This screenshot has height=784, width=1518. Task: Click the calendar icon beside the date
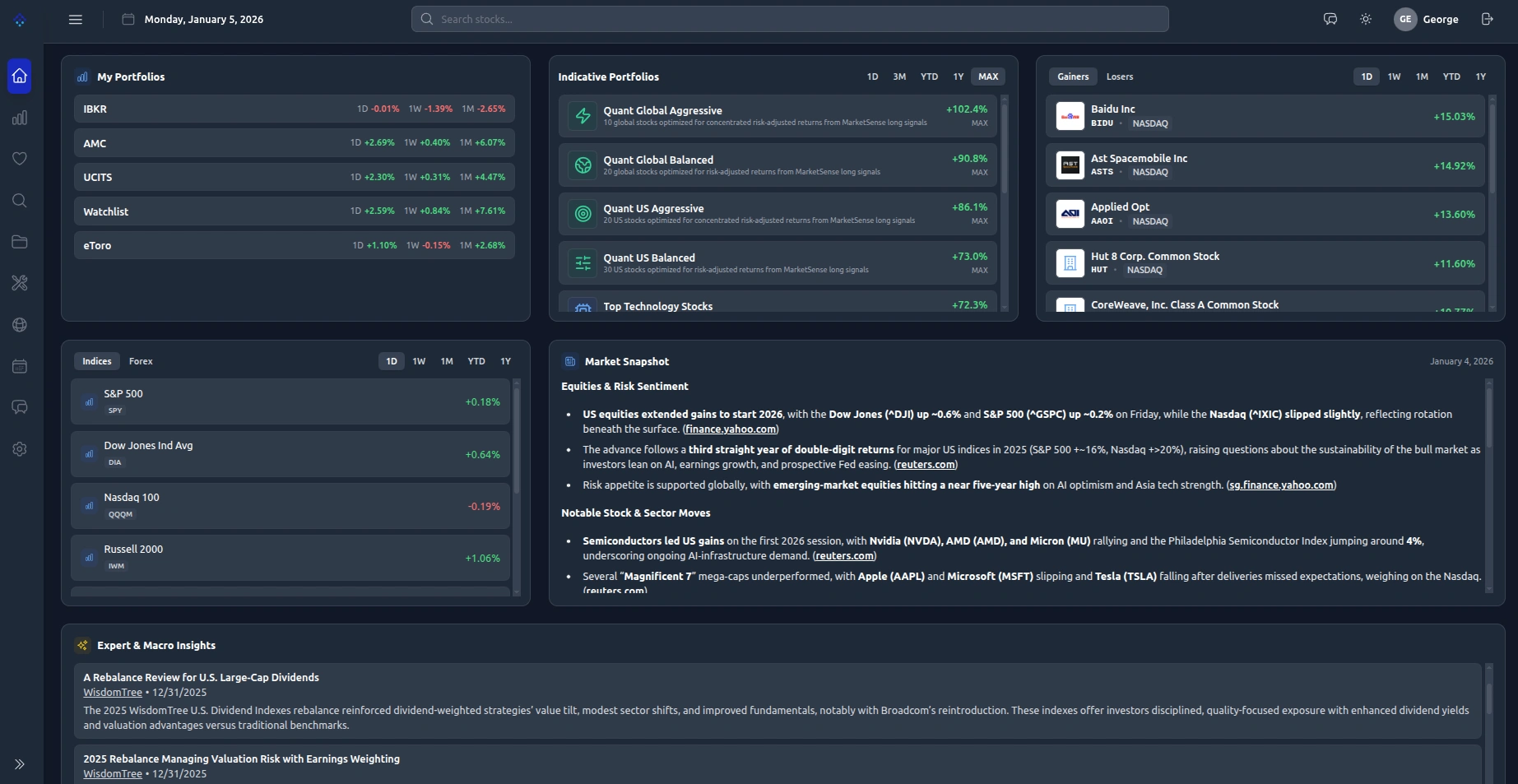(x=128, y=19)
